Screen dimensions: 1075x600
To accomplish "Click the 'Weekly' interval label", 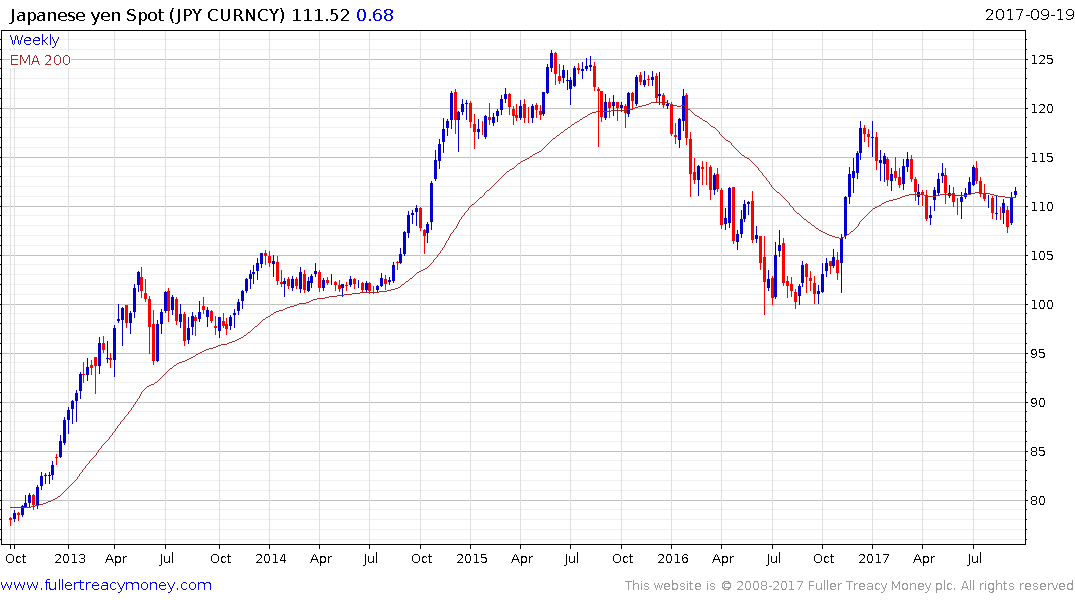I will (34, 40).
